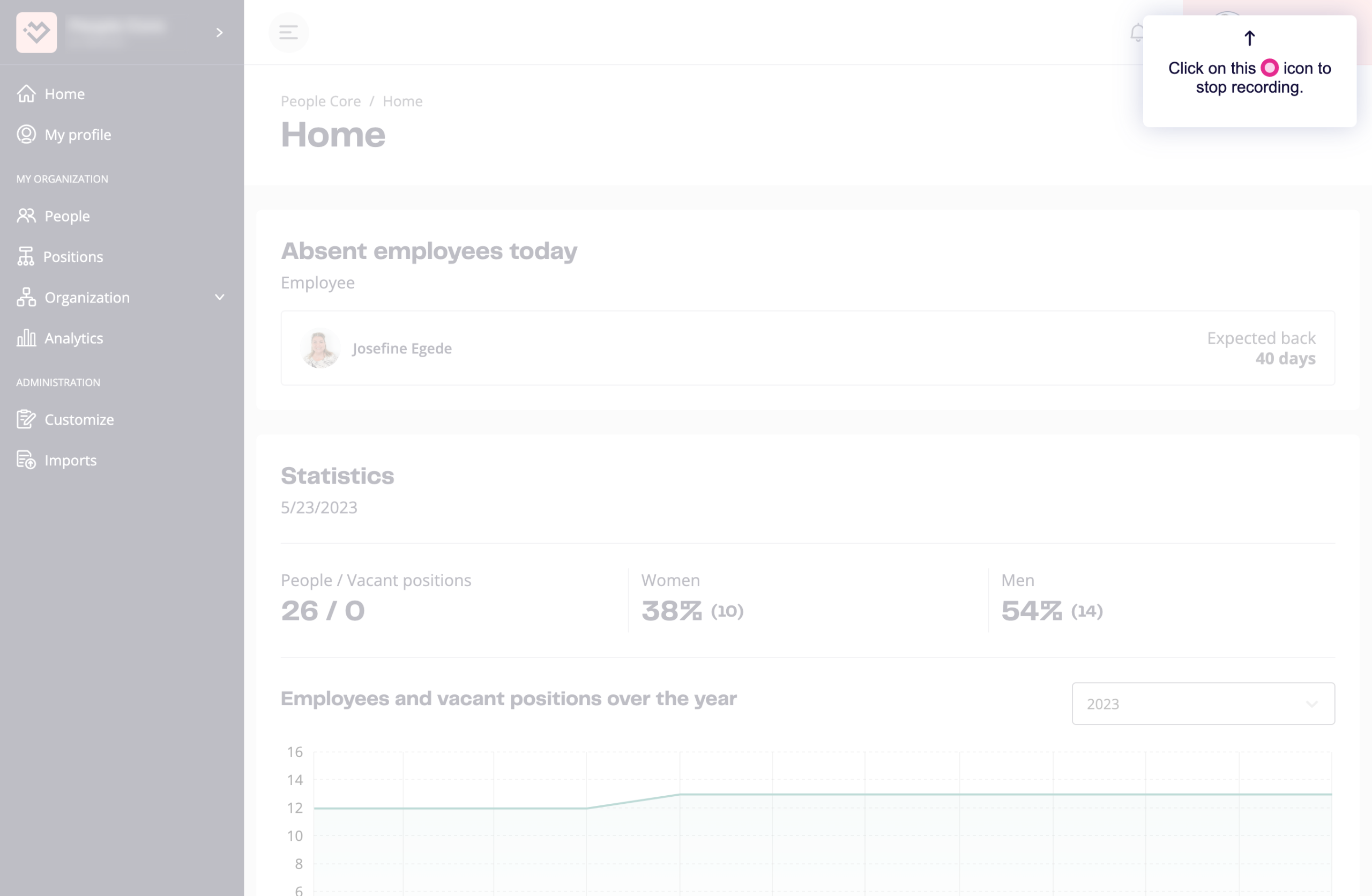Click the People icon in sidebar
1372x896 pixels.
(26, 216)
